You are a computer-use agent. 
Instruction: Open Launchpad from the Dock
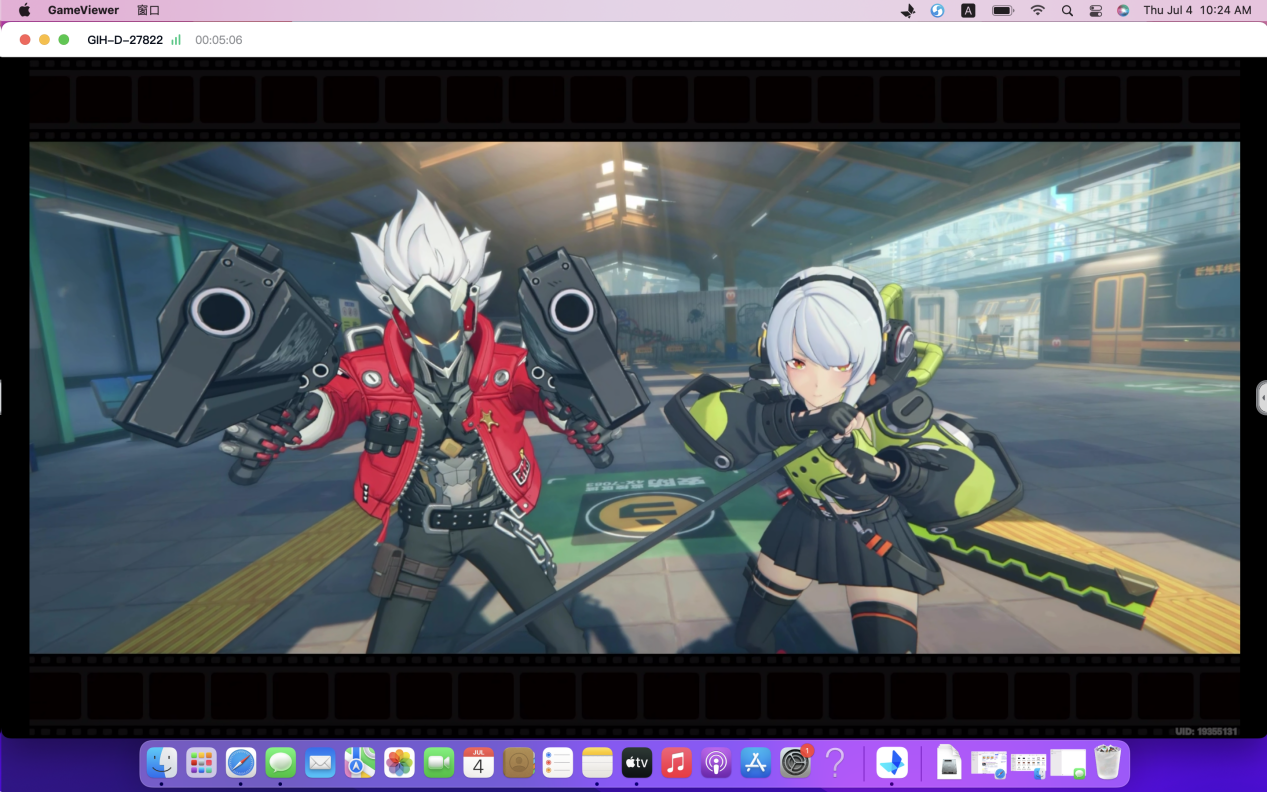(x=201, y=763)
